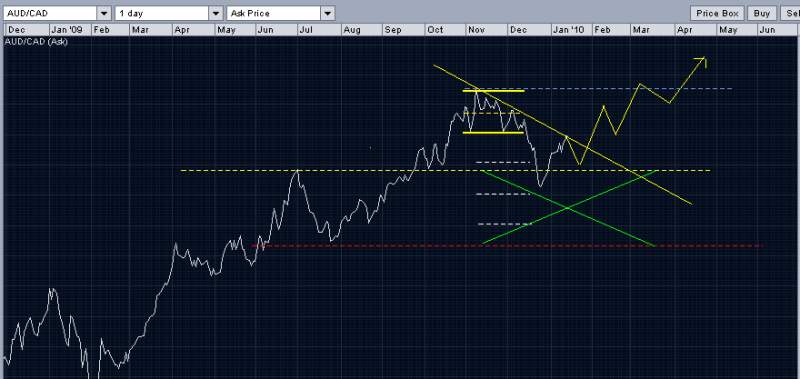Screen dimensions: 800x379
Task: Select the long yellow dashed horizontal line
Action: pos(445,170)
